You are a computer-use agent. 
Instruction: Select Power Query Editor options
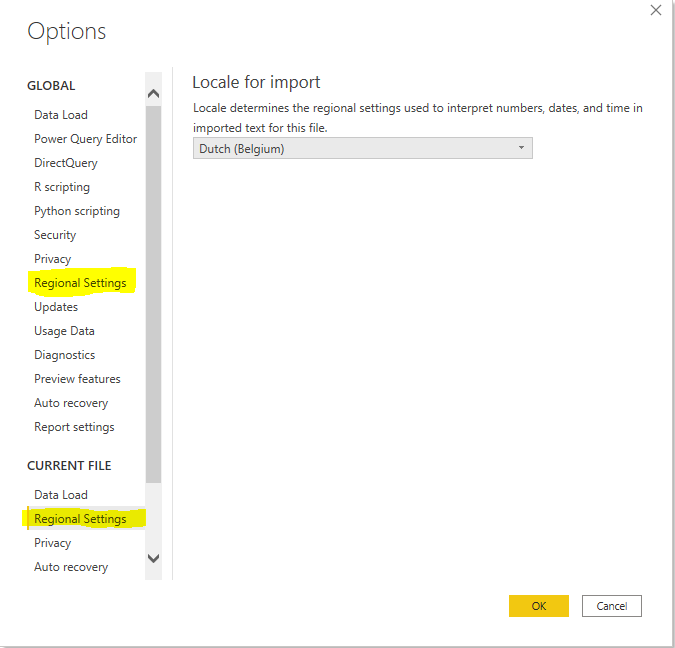click(85, 139)
